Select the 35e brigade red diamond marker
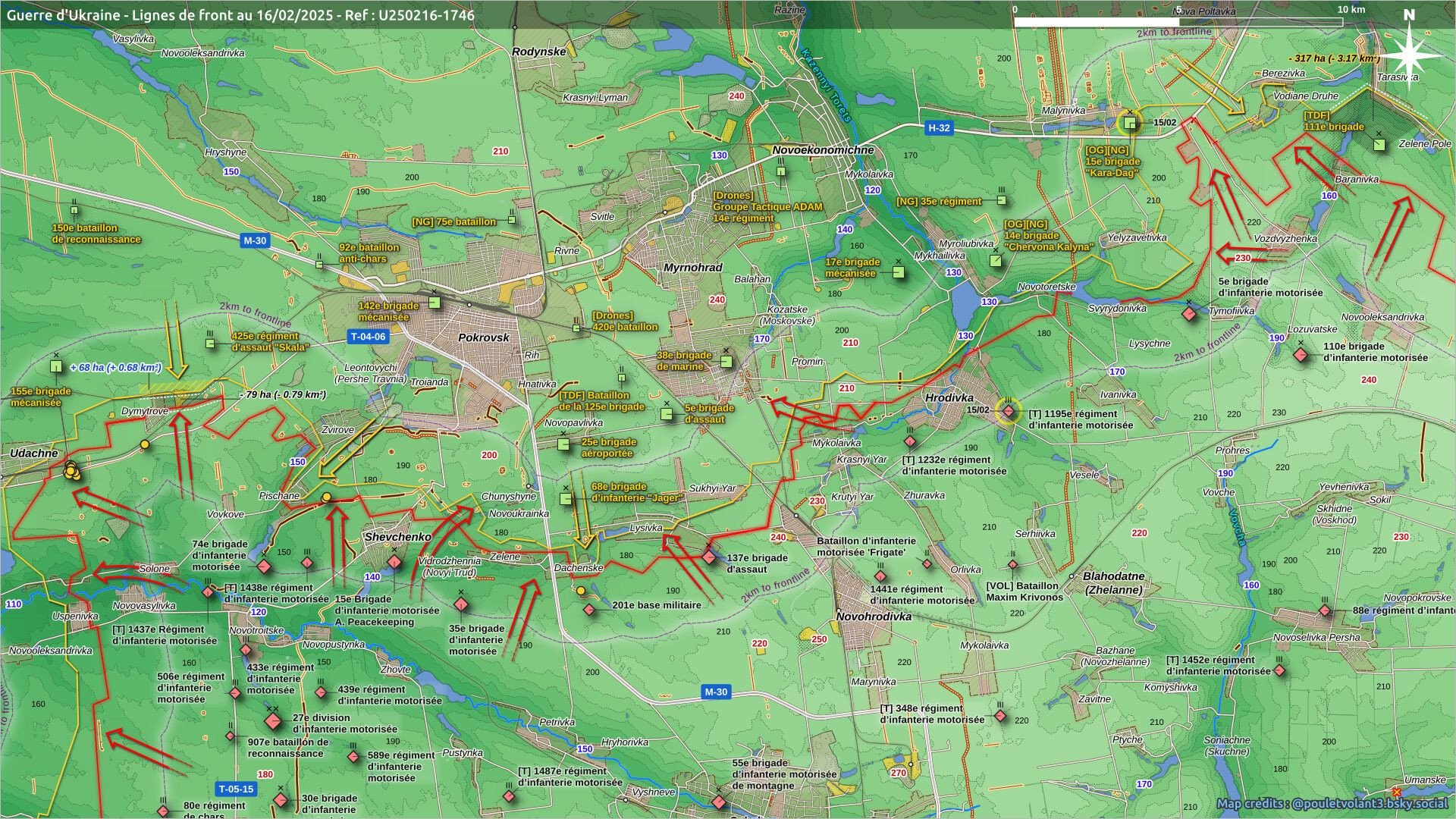Image resolution: width=1456 pixels, height=819 pixels. (x=460, y=604)
